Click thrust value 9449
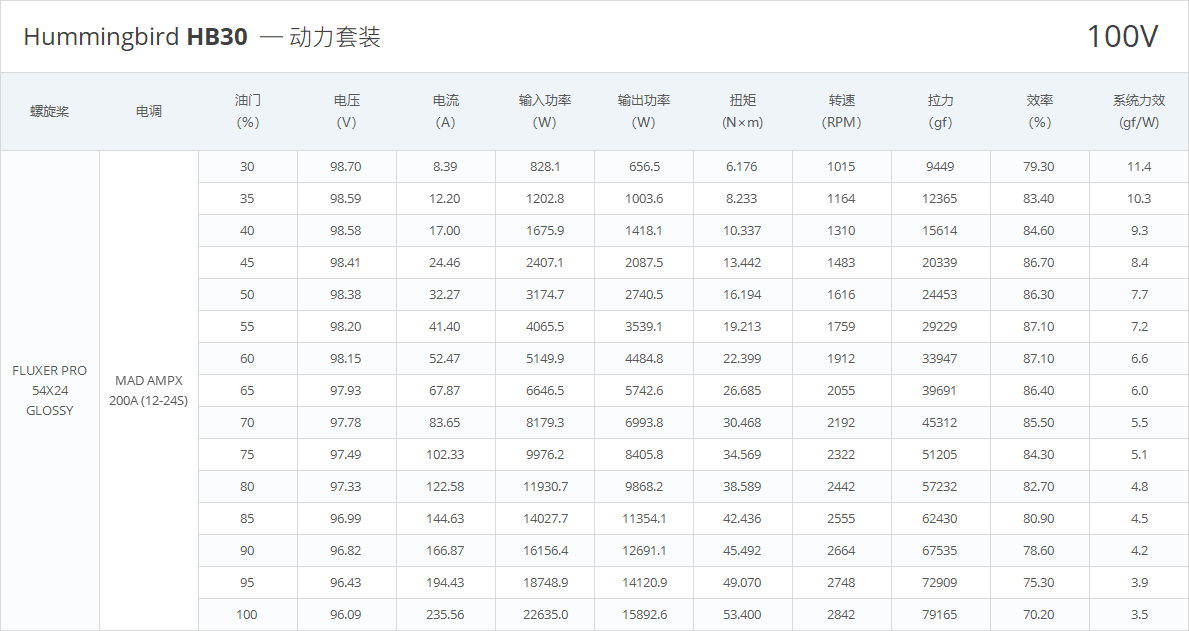 tap(940, 167)
